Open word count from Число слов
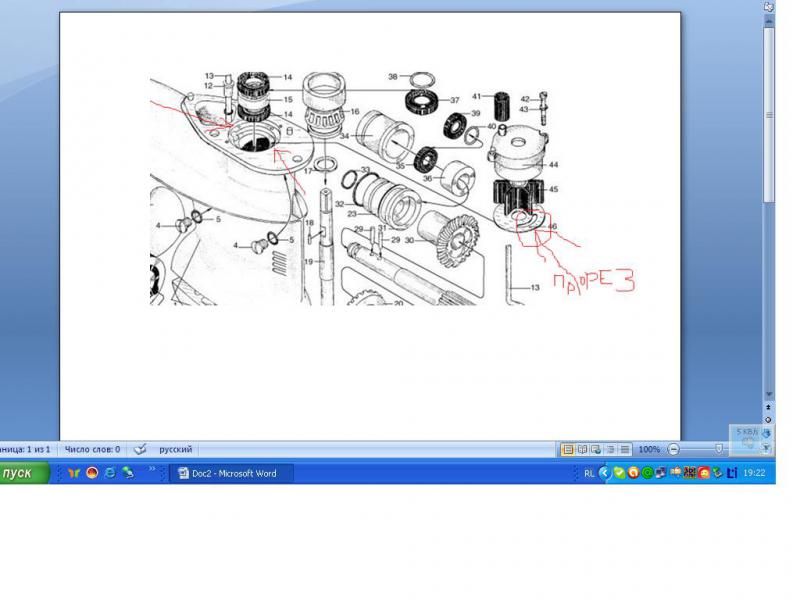This screenshot has height=600, width=800. 90,450
